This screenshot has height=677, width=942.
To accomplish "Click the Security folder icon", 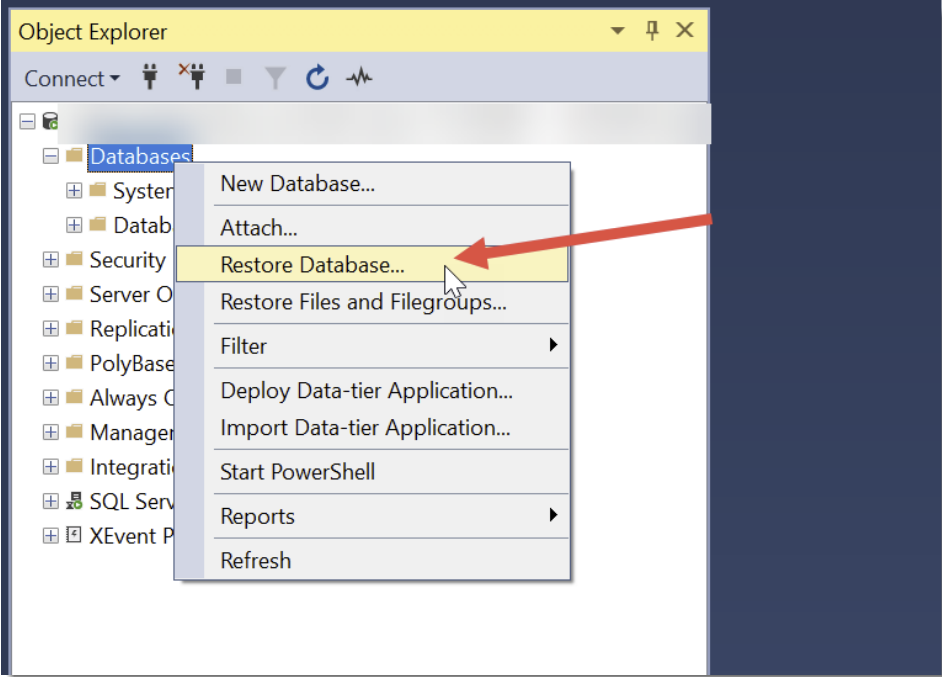I will pyautogui.click(x=74, y=259).
